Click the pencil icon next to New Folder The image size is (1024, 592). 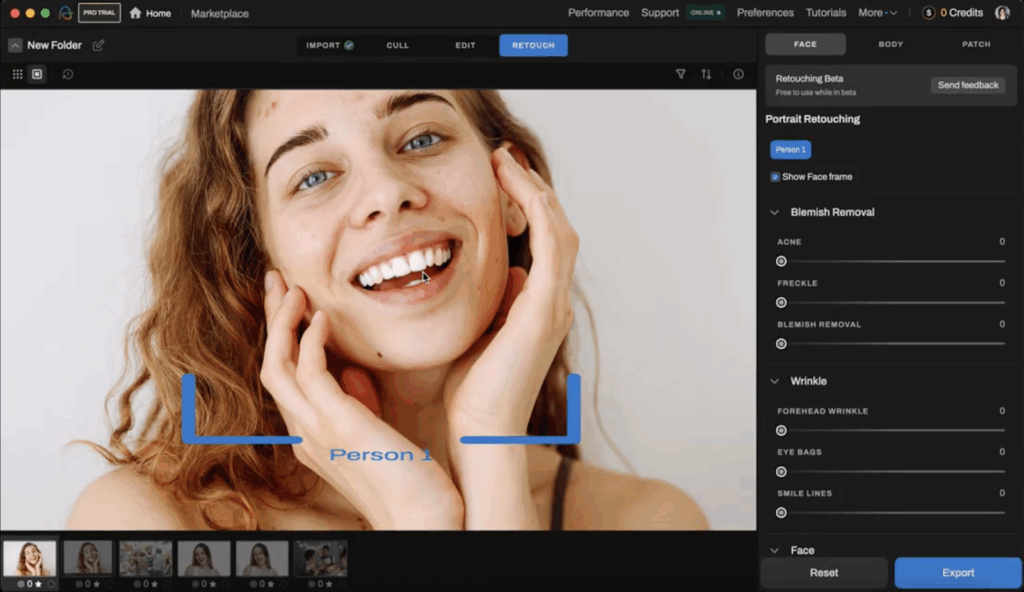tap(97, 45)
